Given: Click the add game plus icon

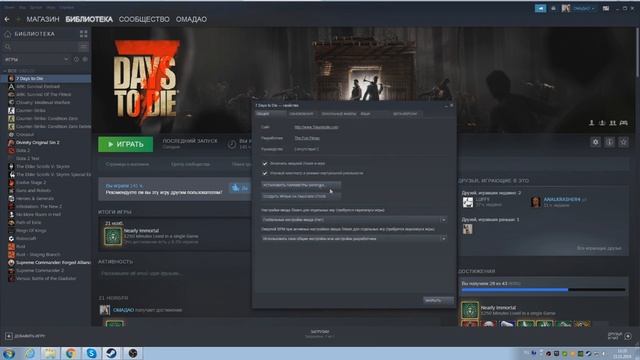Looking at the screenshot, I should pos(9,336).
